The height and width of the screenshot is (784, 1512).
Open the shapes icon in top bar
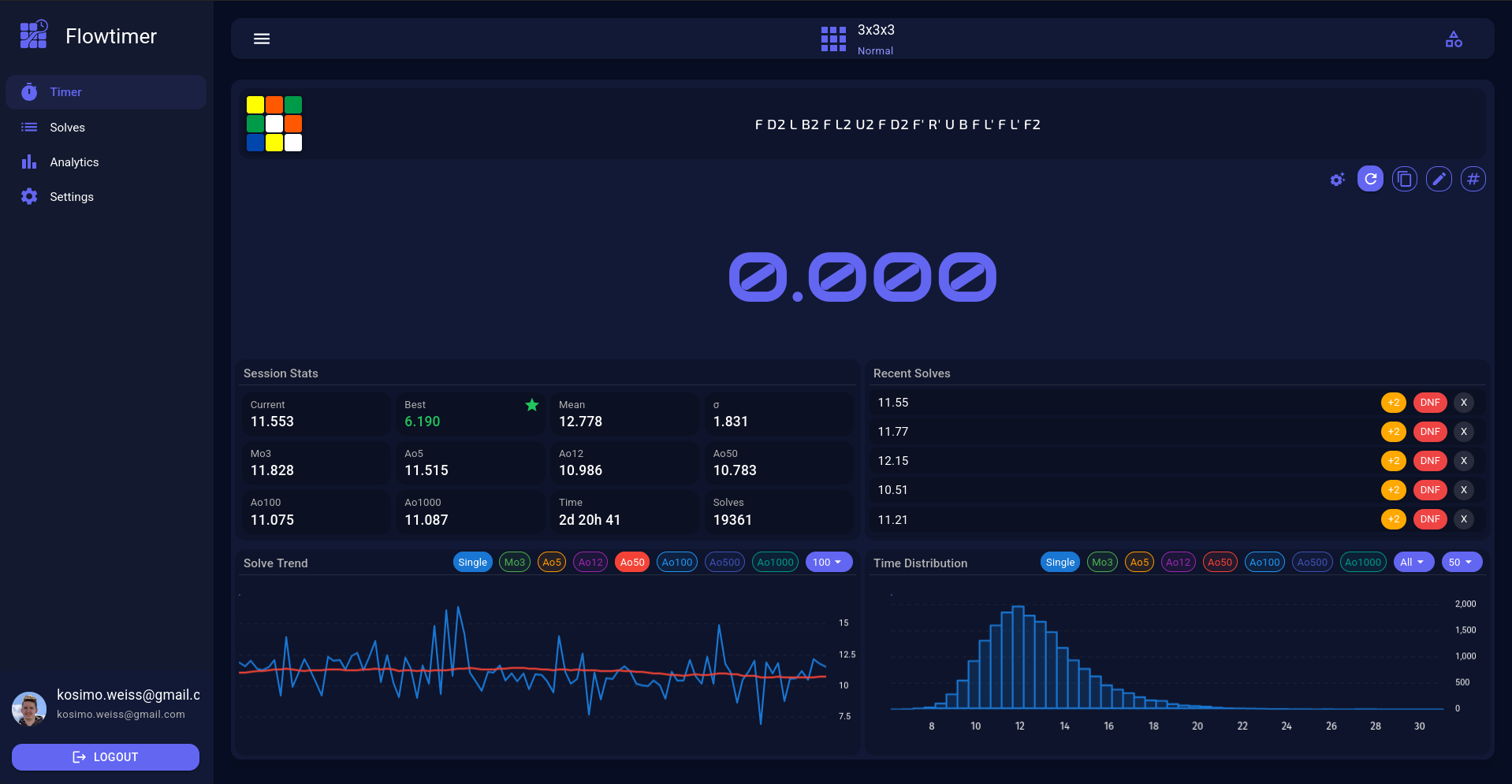click(1454, 39)
